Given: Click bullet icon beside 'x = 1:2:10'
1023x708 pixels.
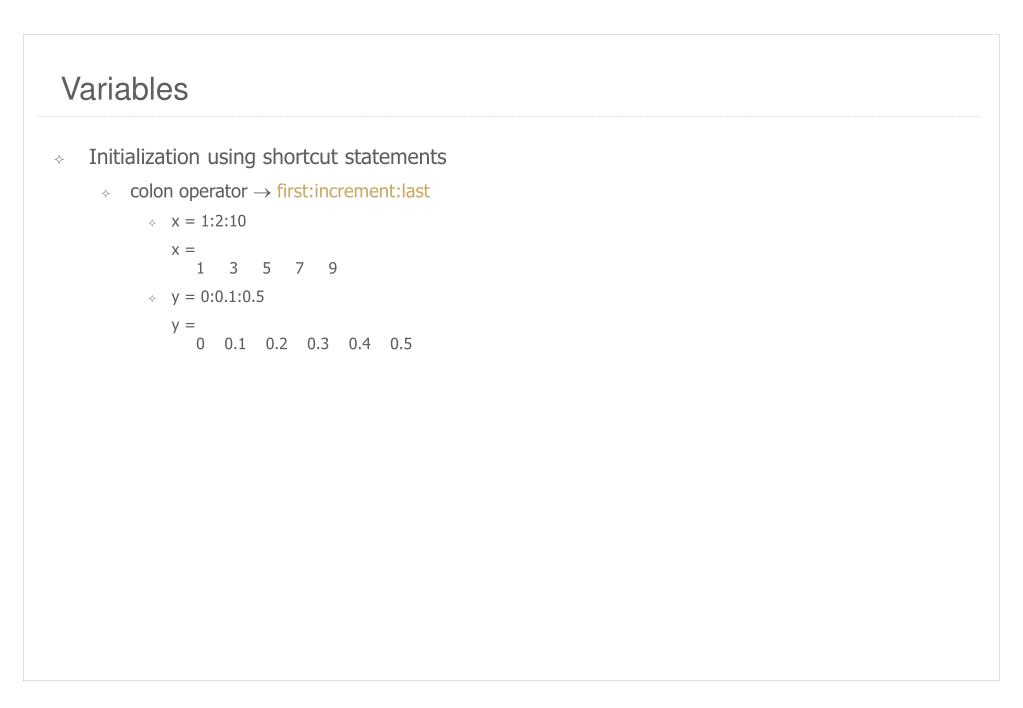Looking at the screenshot, I should pos(152,223).
